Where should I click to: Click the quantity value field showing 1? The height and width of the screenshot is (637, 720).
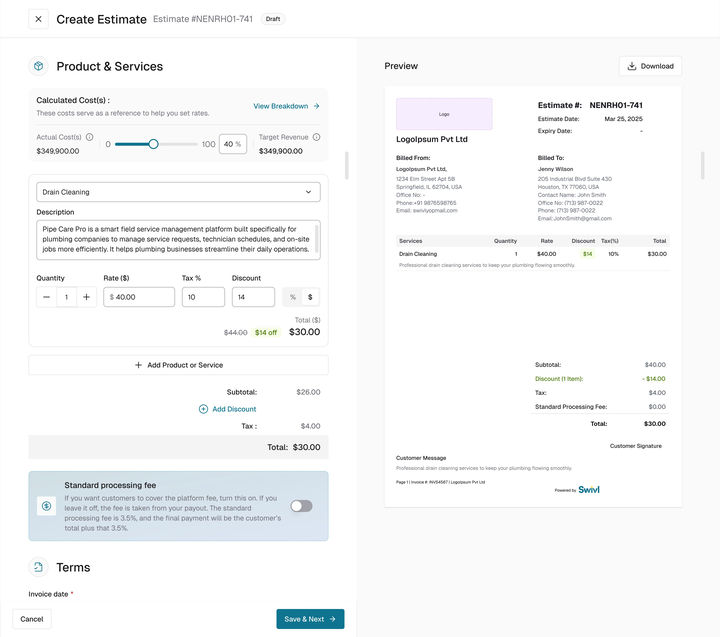coord(67,297)
